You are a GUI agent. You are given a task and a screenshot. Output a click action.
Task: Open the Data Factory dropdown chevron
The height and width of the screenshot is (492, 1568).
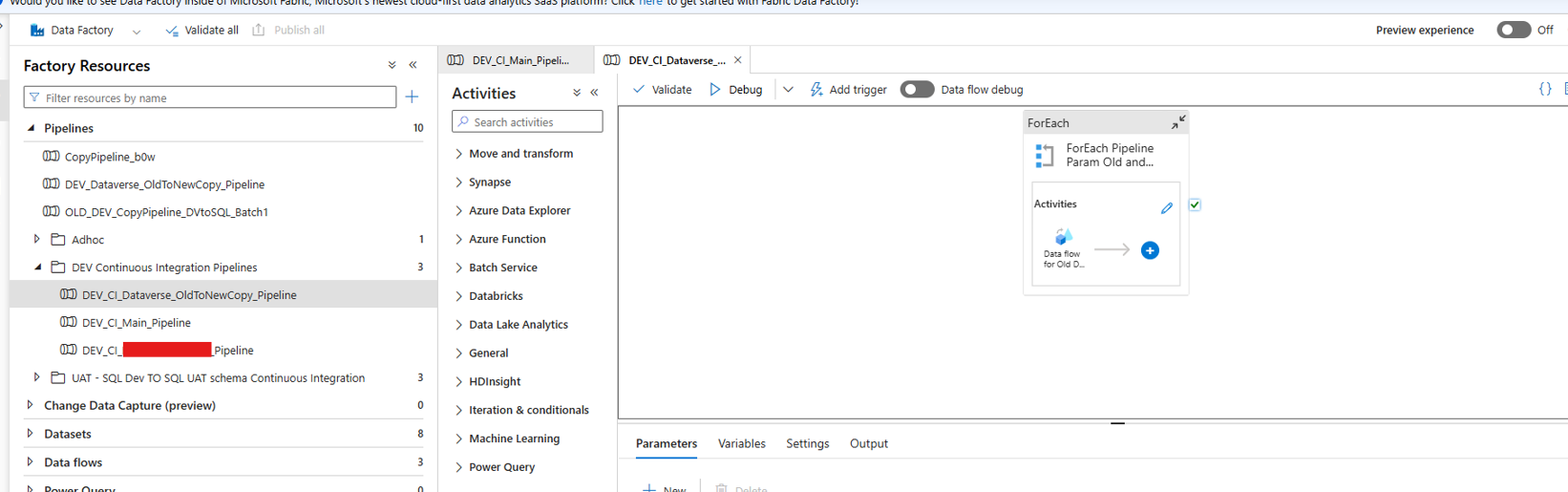click(x=137, y=32)
